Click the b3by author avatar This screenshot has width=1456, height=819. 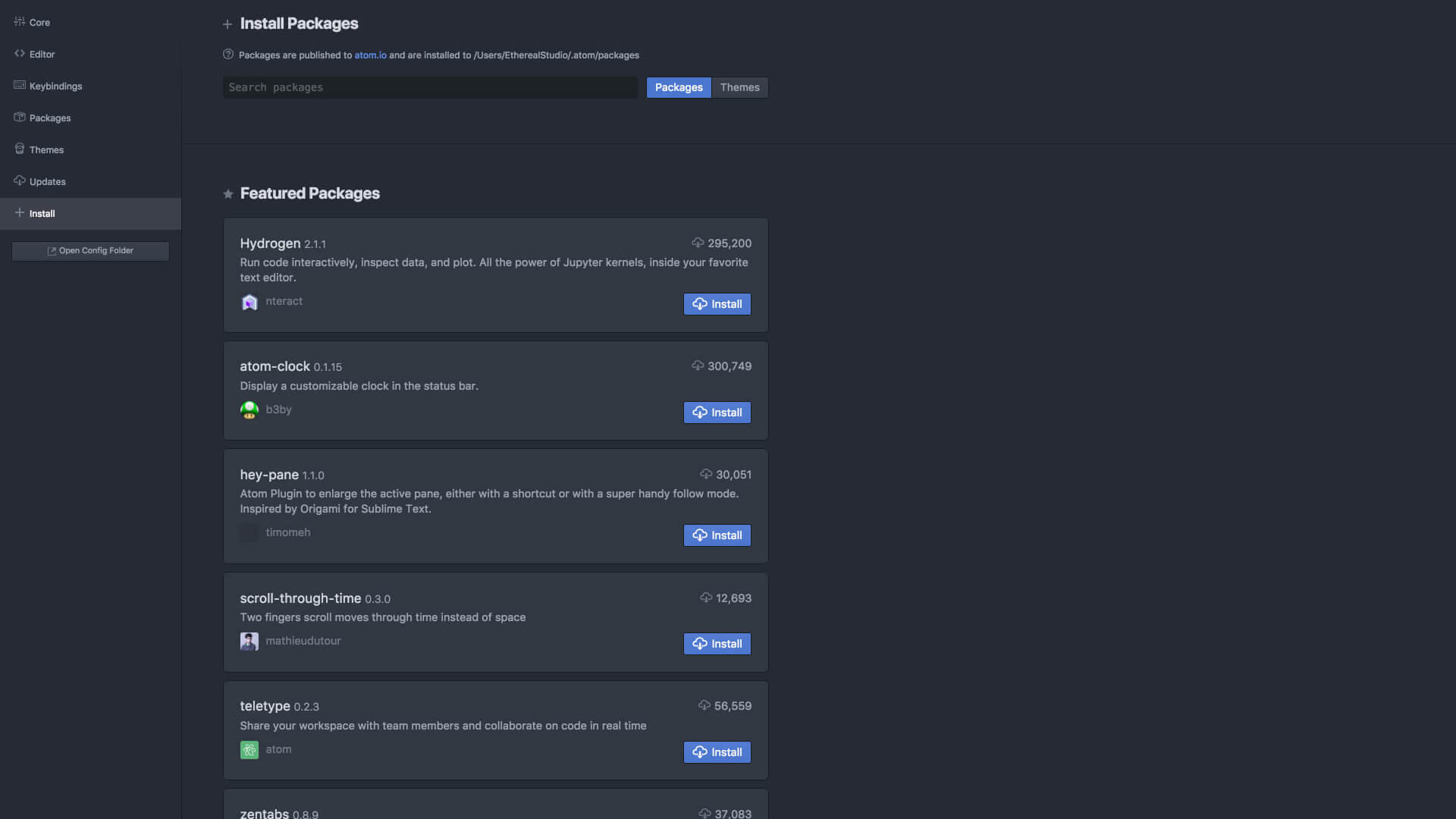(249, 410)
